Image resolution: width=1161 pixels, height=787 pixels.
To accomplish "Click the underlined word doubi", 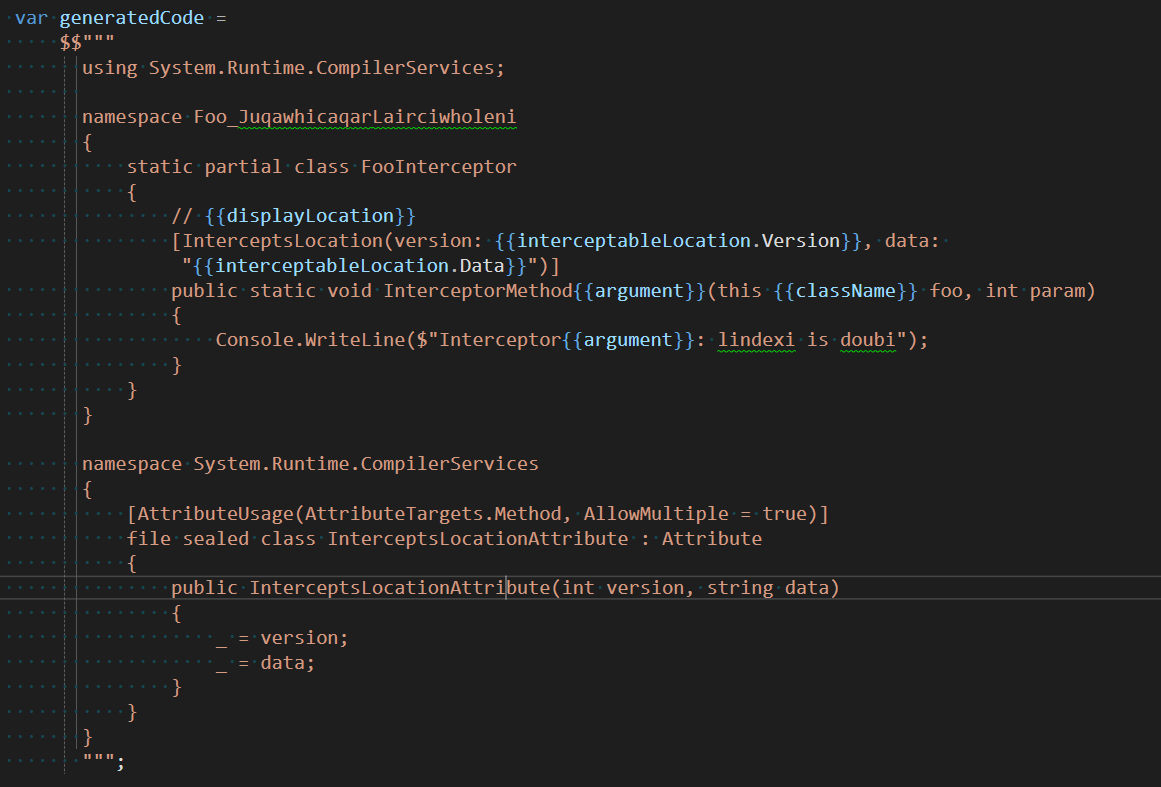I will pyautogui.click(x=868, y=340).
